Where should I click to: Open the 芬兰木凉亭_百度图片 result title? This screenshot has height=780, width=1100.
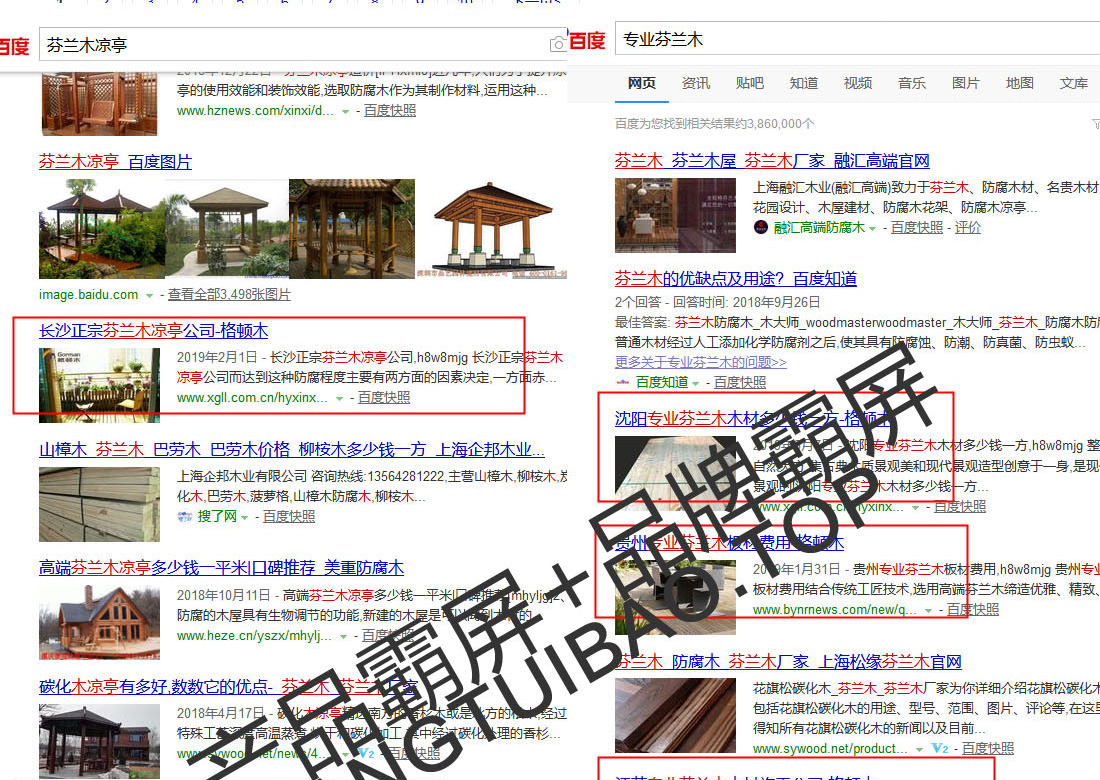tap(115, 161)
